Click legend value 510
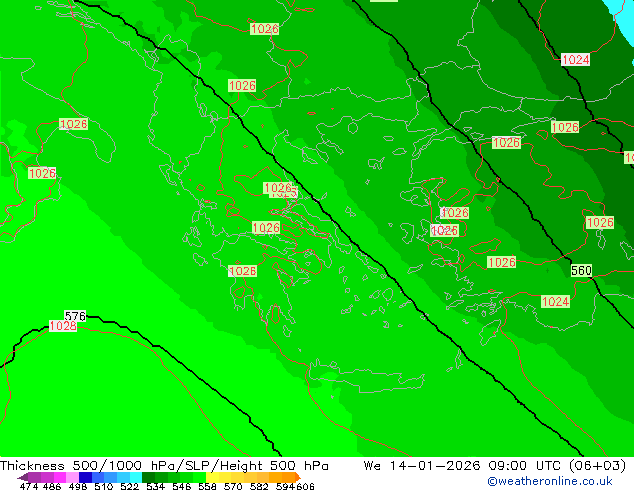 click(x=104, y=486)
